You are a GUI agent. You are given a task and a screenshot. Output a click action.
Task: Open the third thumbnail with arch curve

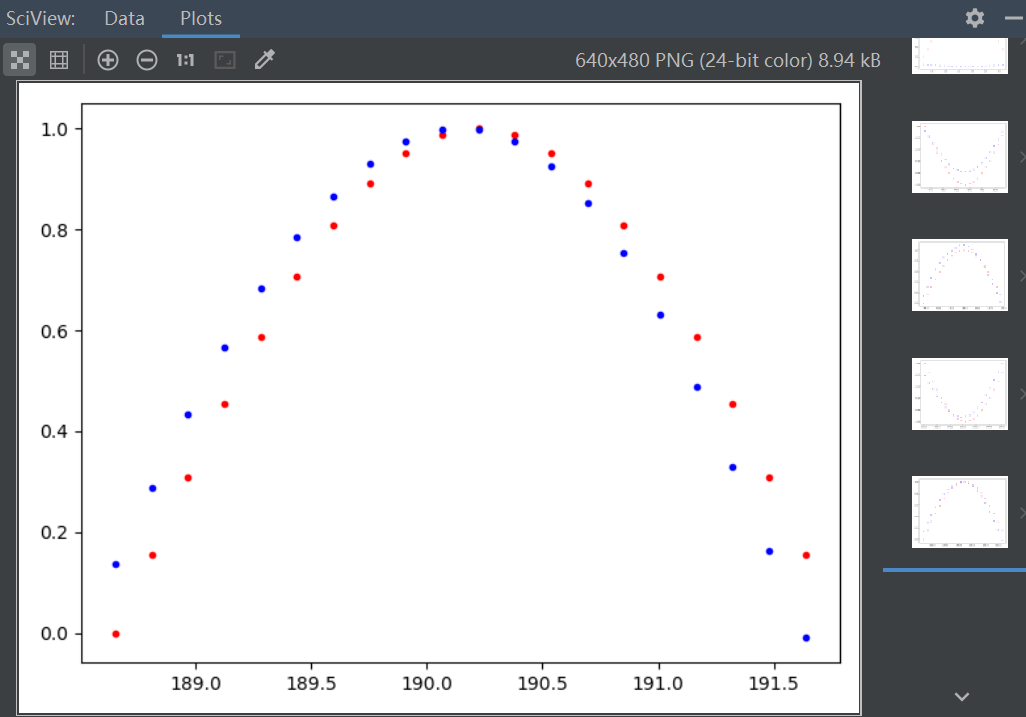click(959, 275)
